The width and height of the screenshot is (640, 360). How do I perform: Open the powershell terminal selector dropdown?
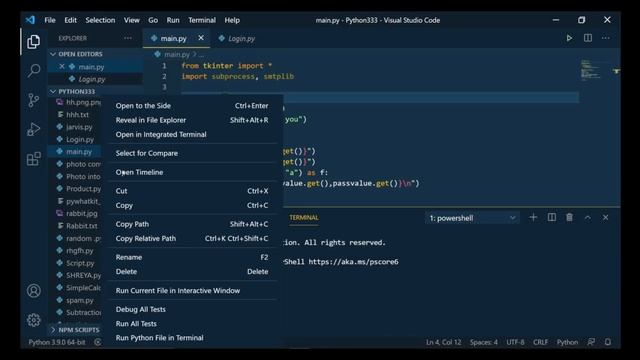click(x=472, y=218)
